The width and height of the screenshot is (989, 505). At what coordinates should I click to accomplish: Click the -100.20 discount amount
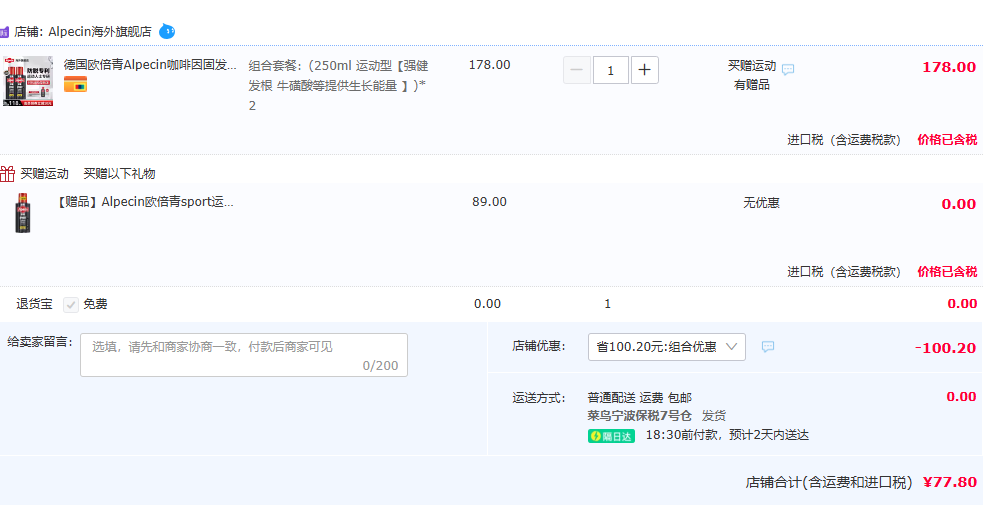(945, 348)
